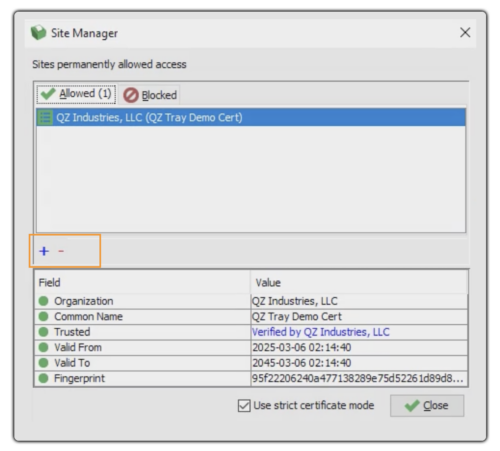This screenshot has height=451, width=500.
Task: Select the Fingerprint field cell
Action: [x=142, y=378]
